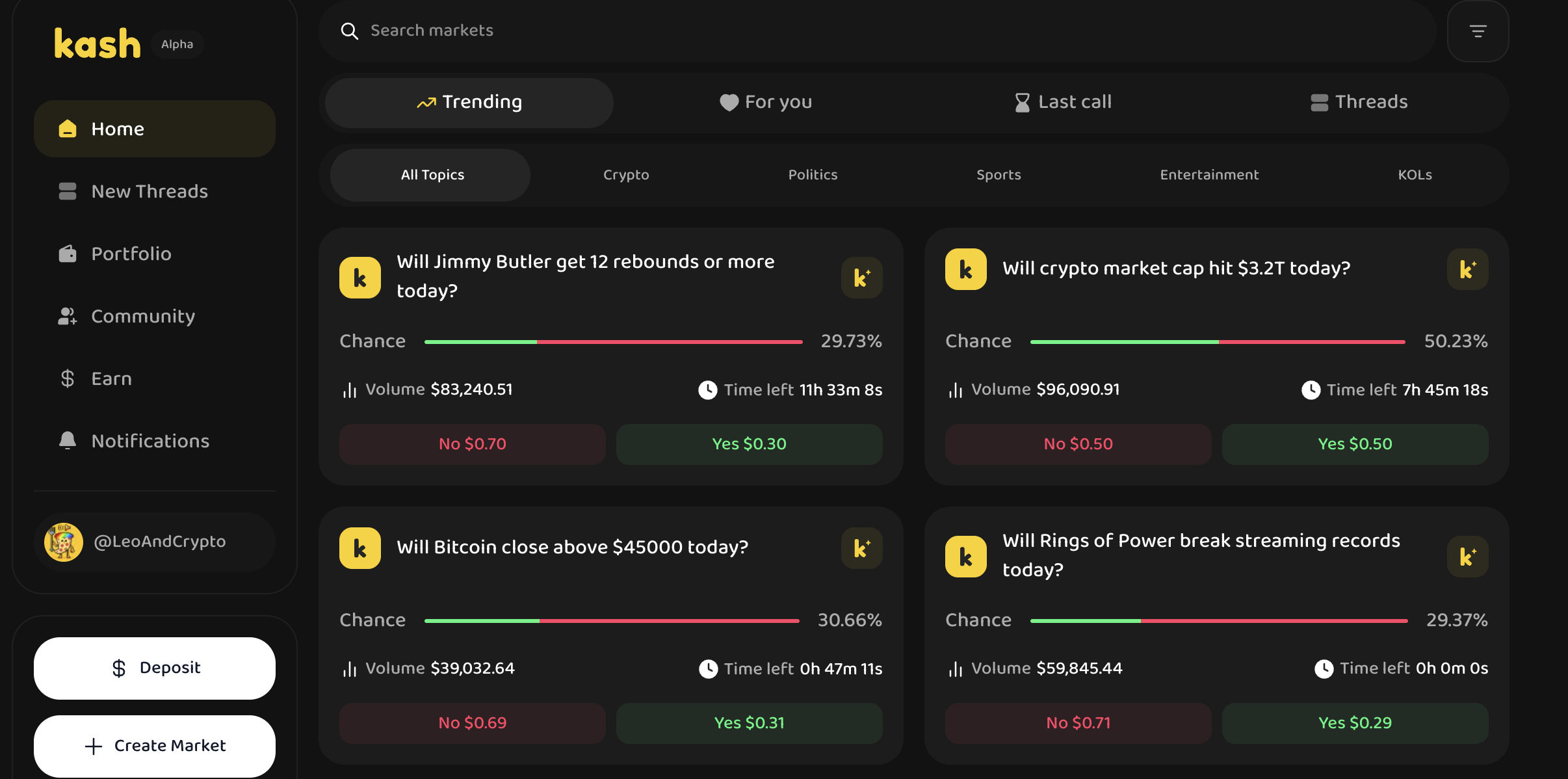Image resolution: width=1568 pixels, height=779 pixels.
Task: Go to the Earn page
Action: (111, 378)
